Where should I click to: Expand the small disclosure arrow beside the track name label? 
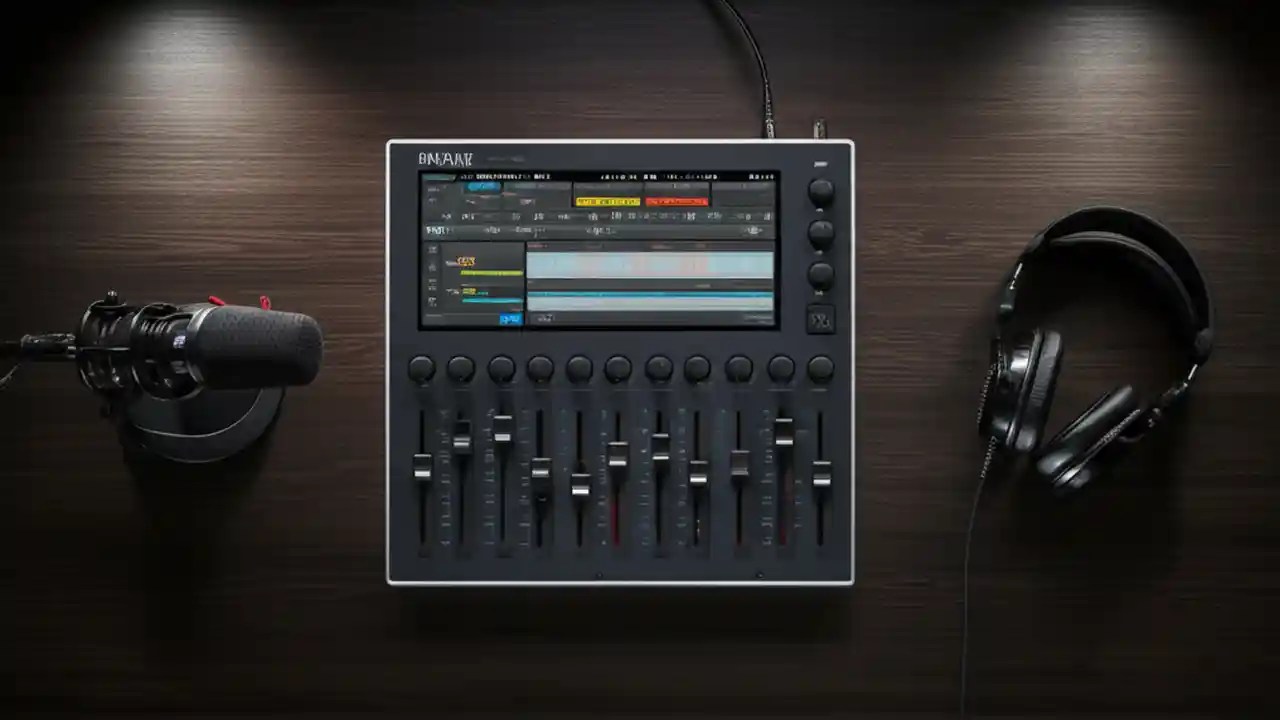[x=451, y=261]
